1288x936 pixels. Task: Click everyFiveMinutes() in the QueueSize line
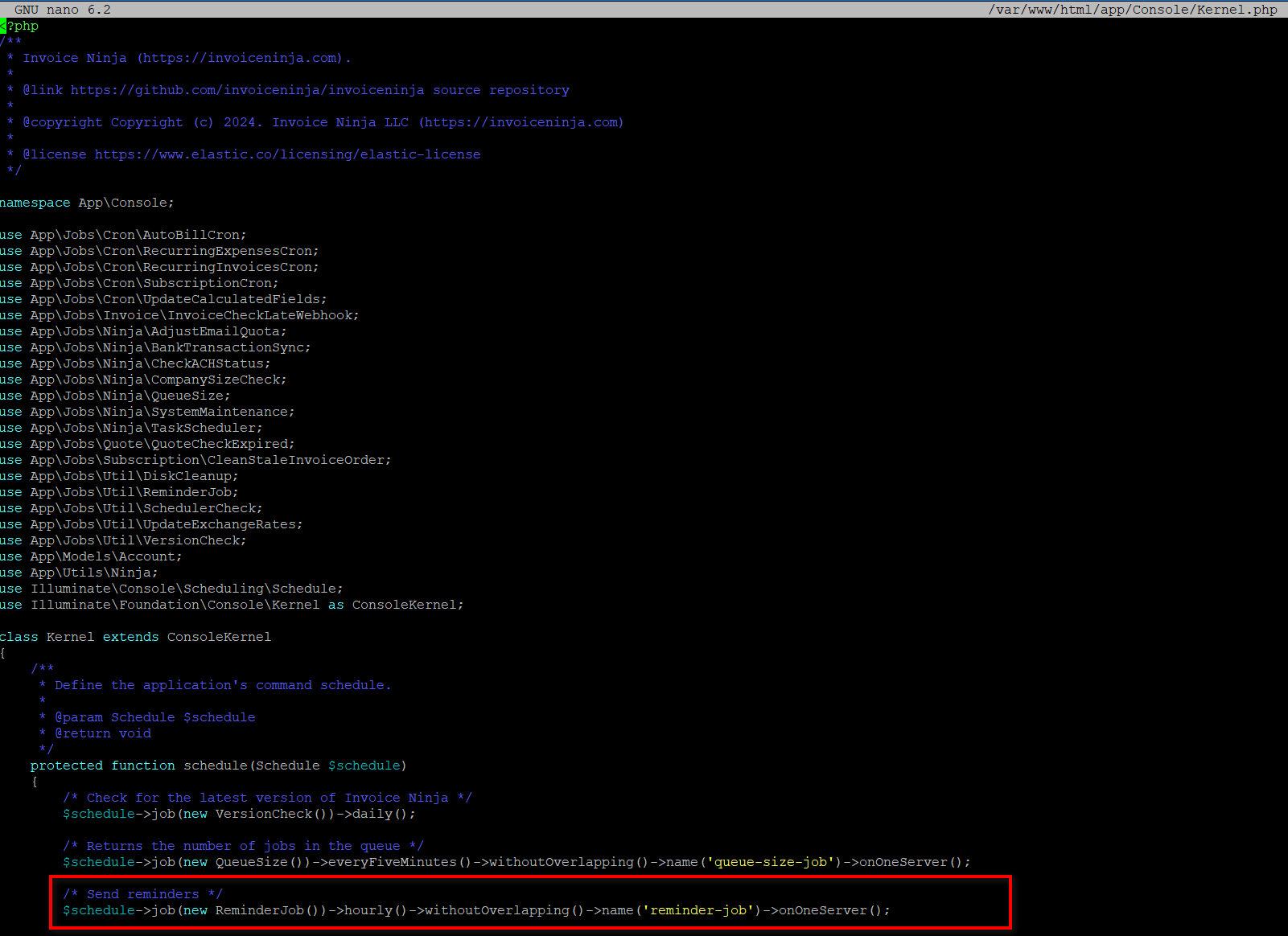tap(401, 862)
